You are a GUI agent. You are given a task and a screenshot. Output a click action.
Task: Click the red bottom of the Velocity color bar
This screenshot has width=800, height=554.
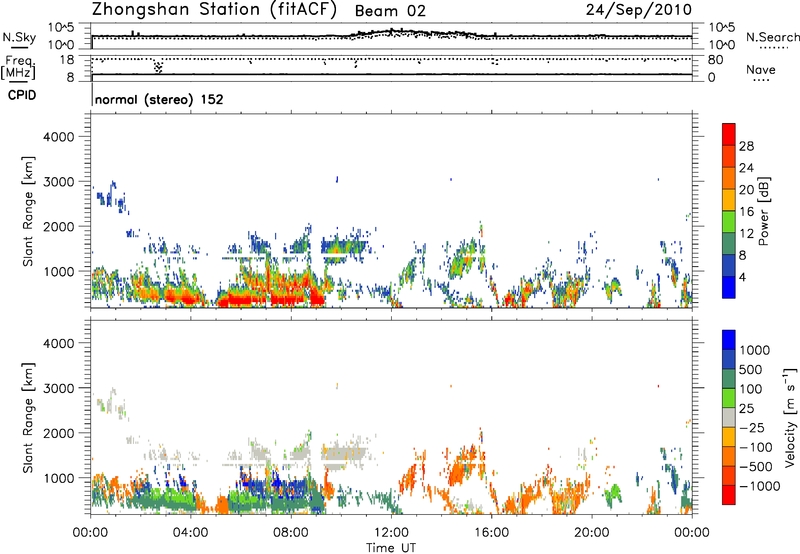tap(729, 495)
